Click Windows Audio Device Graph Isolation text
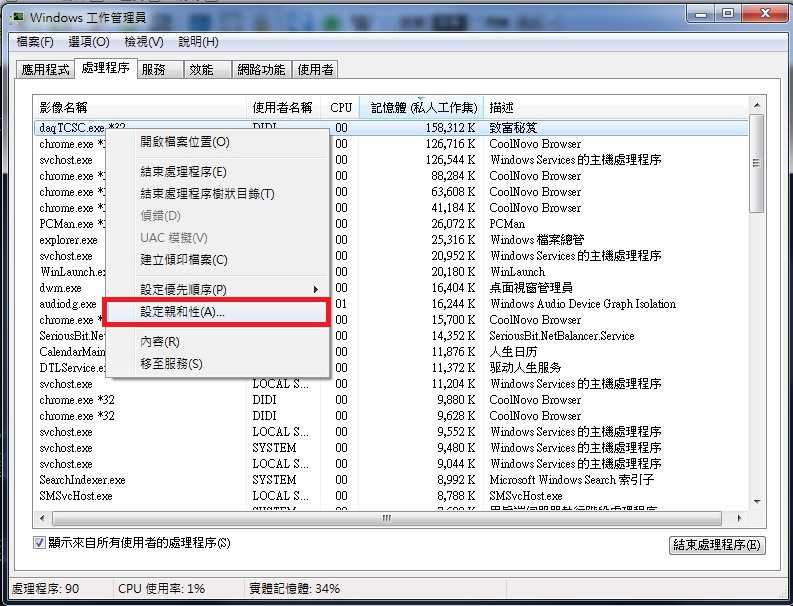Viewport: 793px width, 606px height. (x=583, y=304)
